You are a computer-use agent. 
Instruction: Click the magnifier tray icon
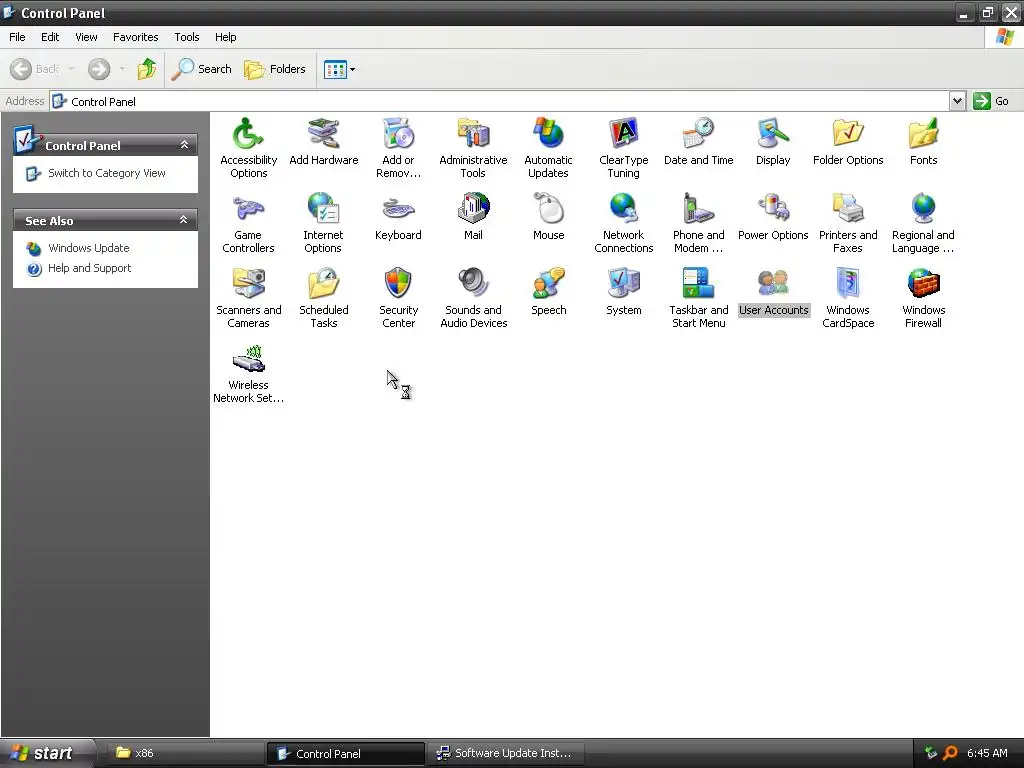pyautogui.click(x=950, y=753)
